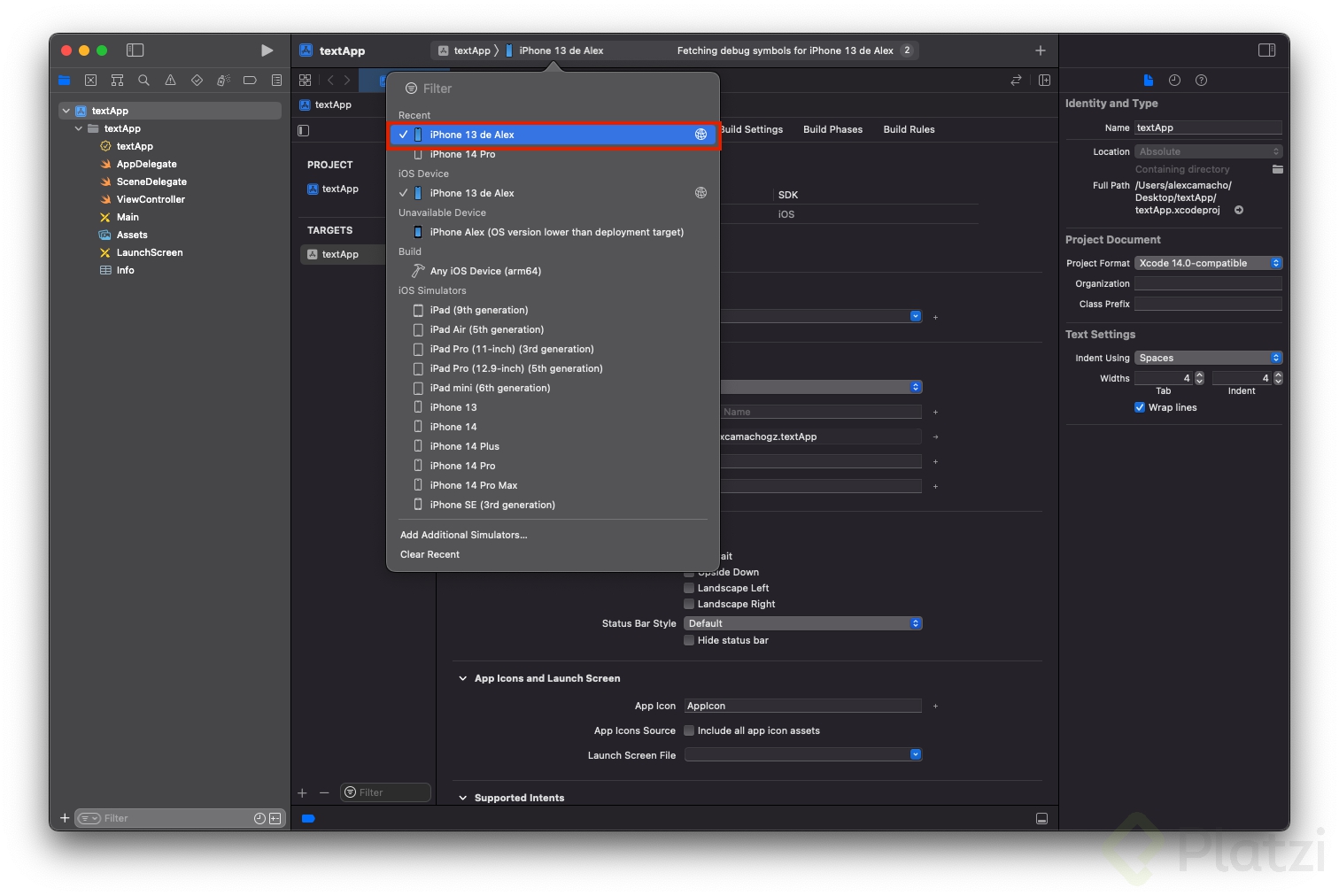Enable the Landscape Right checkbox
The image size is (1339, 896).
click(x=689, y=604)
